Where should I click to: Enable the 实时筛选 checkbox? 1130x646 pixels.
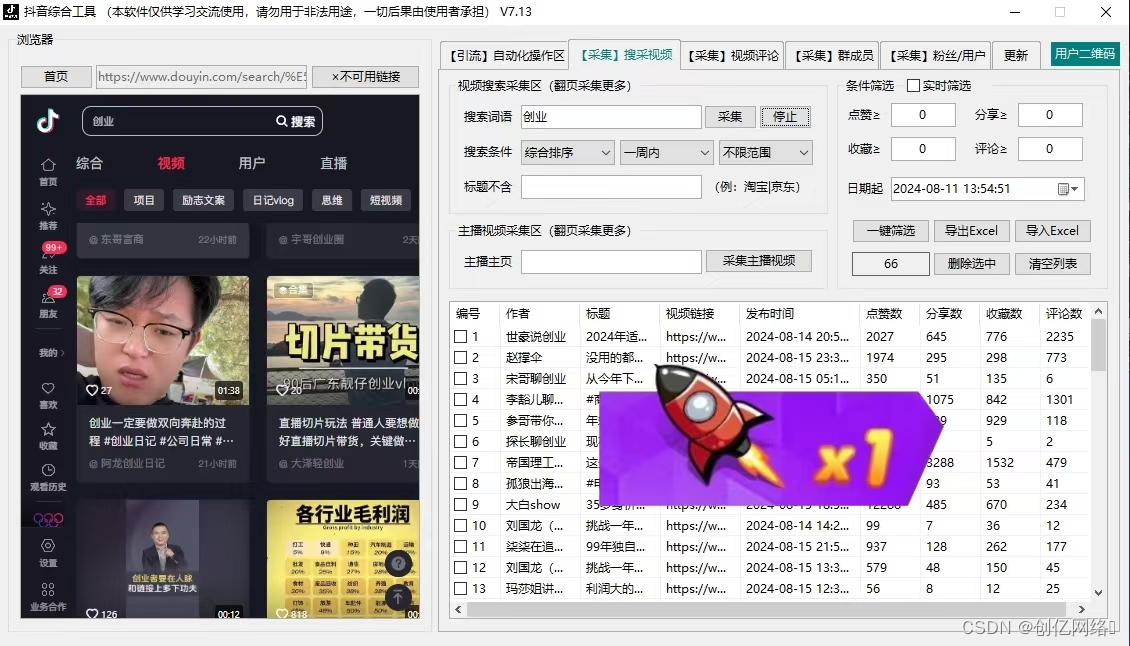coord(913,86)
